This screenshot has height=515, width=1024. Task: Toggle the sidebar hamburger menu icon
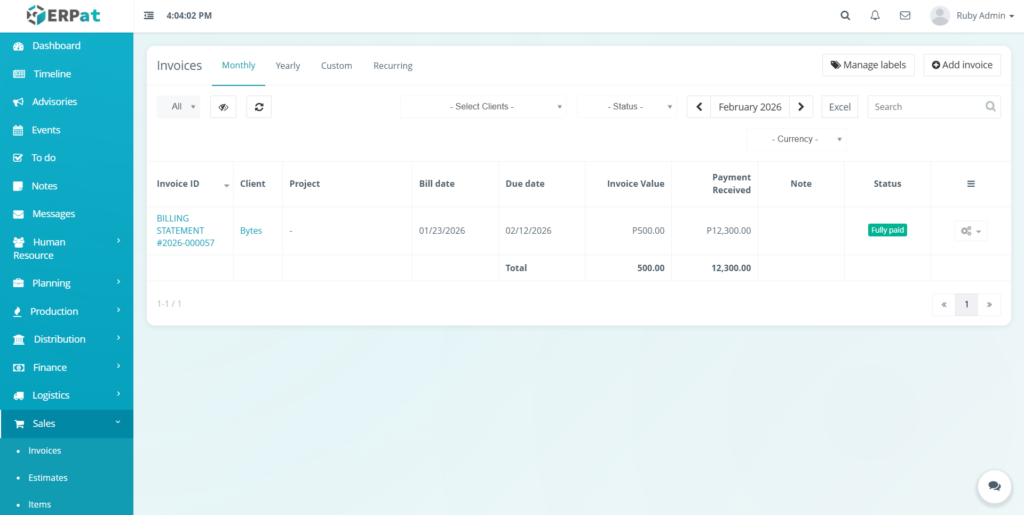pos(149,16)
